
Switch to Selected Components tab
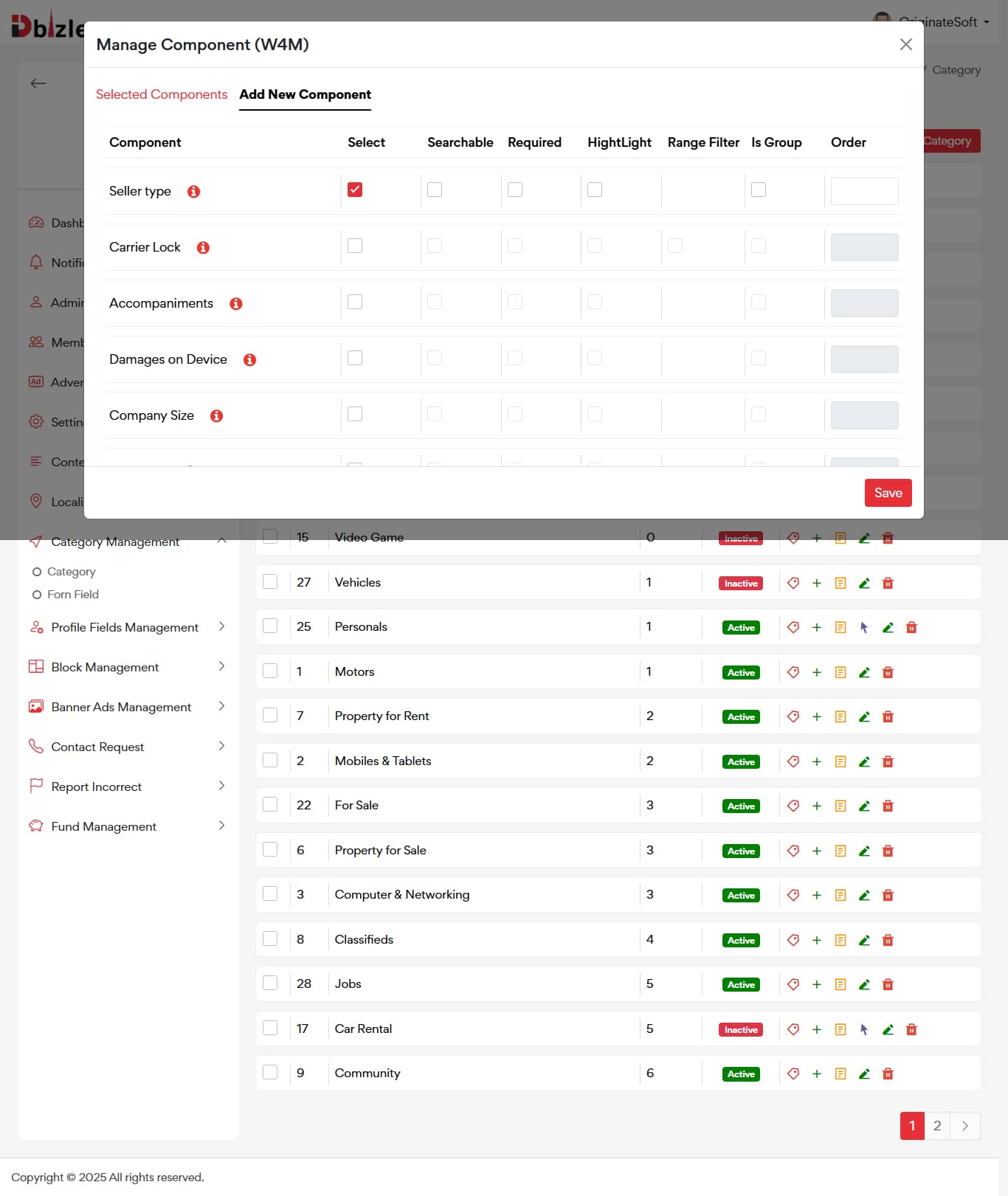click(162, 94)
